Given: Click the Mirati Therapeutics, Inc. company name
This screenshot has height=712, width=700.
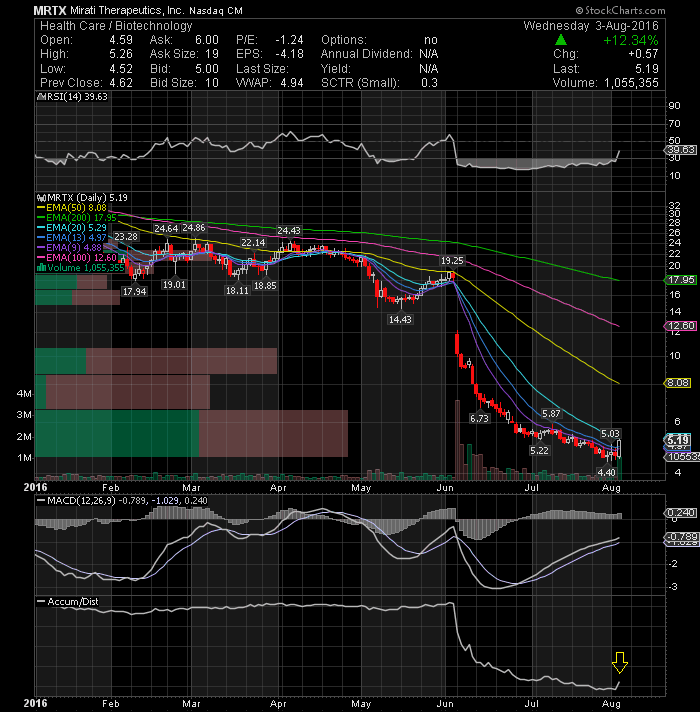Looking at the screenshot, I should click(x=127, y=10).
